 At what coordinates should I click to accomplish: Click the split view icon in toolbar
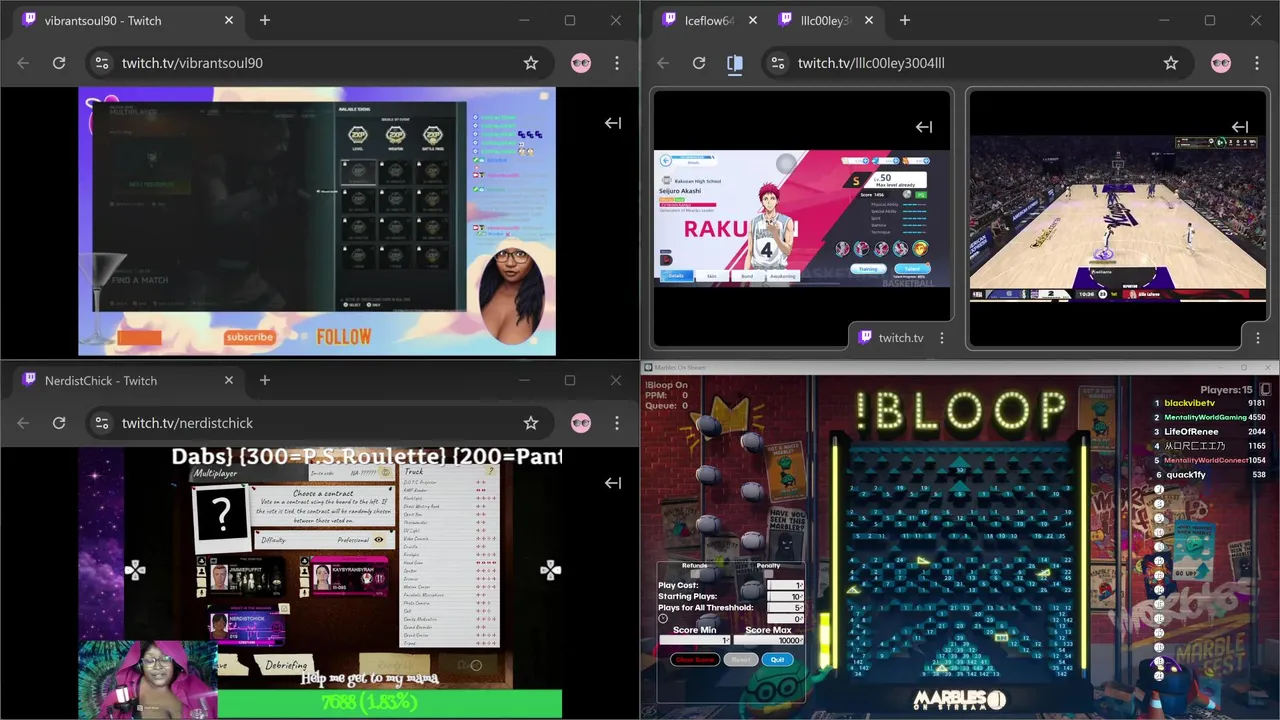735,63
